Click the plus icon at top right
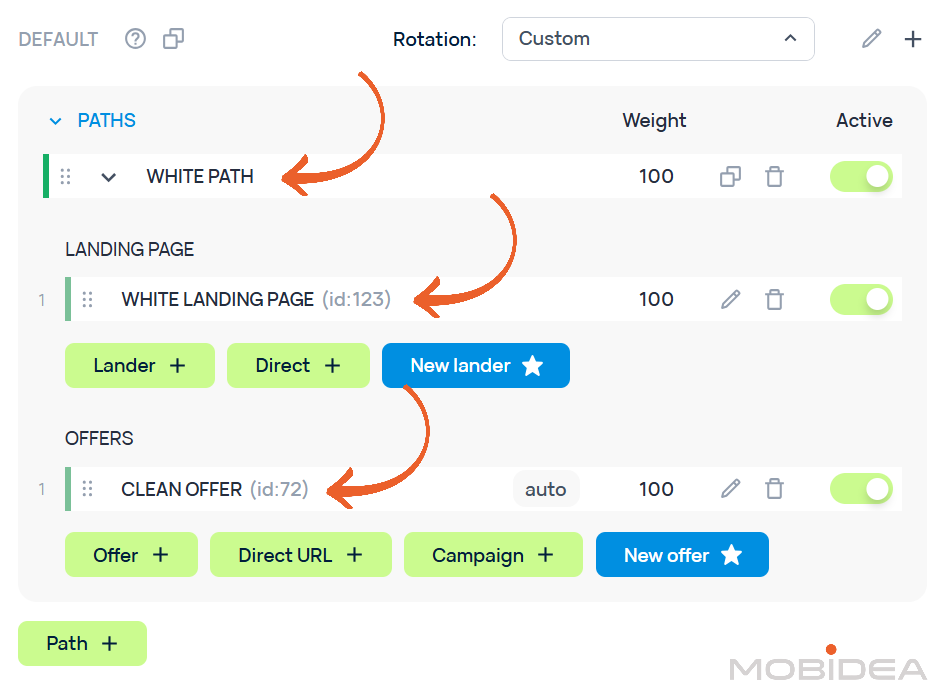Screen dimensions: 940x693 pyautogui.click(x=913, y=39)
